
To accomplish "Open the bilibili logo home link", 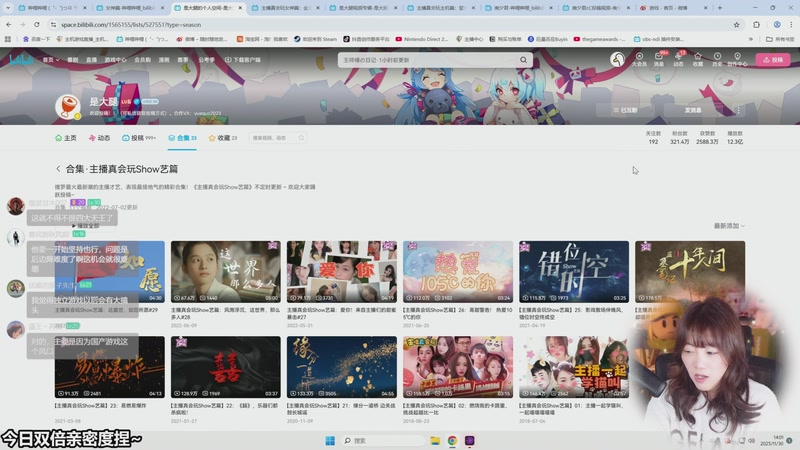I will pyautogui.click(x=21, y=60).
